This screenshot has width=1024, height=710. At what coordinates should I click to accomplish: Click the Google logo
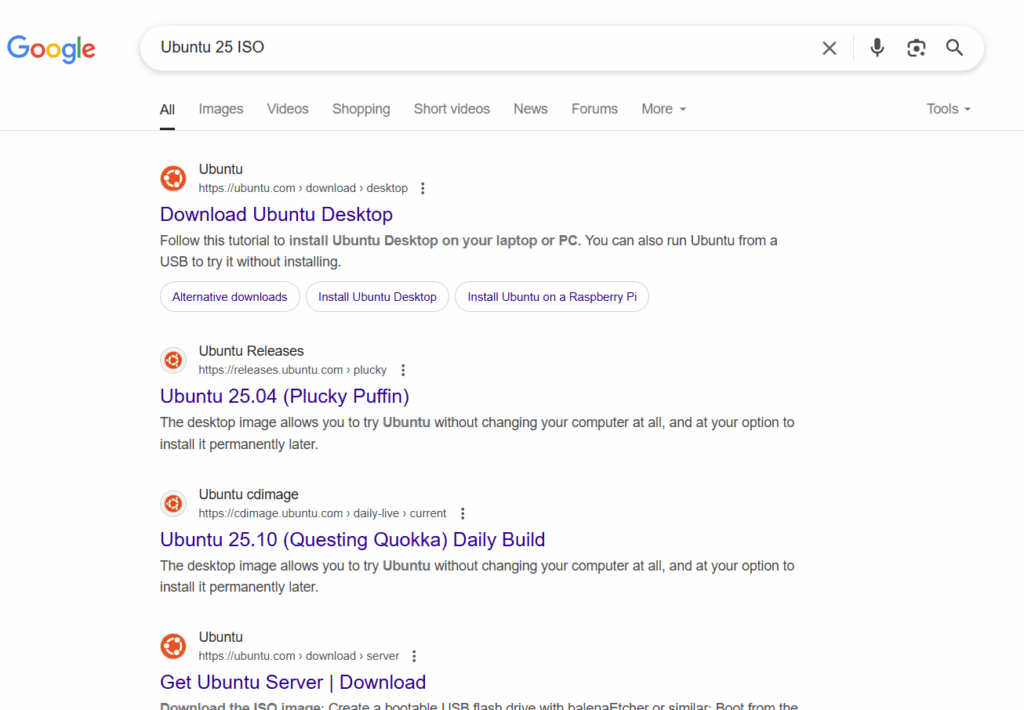click(x=51, y=48)
